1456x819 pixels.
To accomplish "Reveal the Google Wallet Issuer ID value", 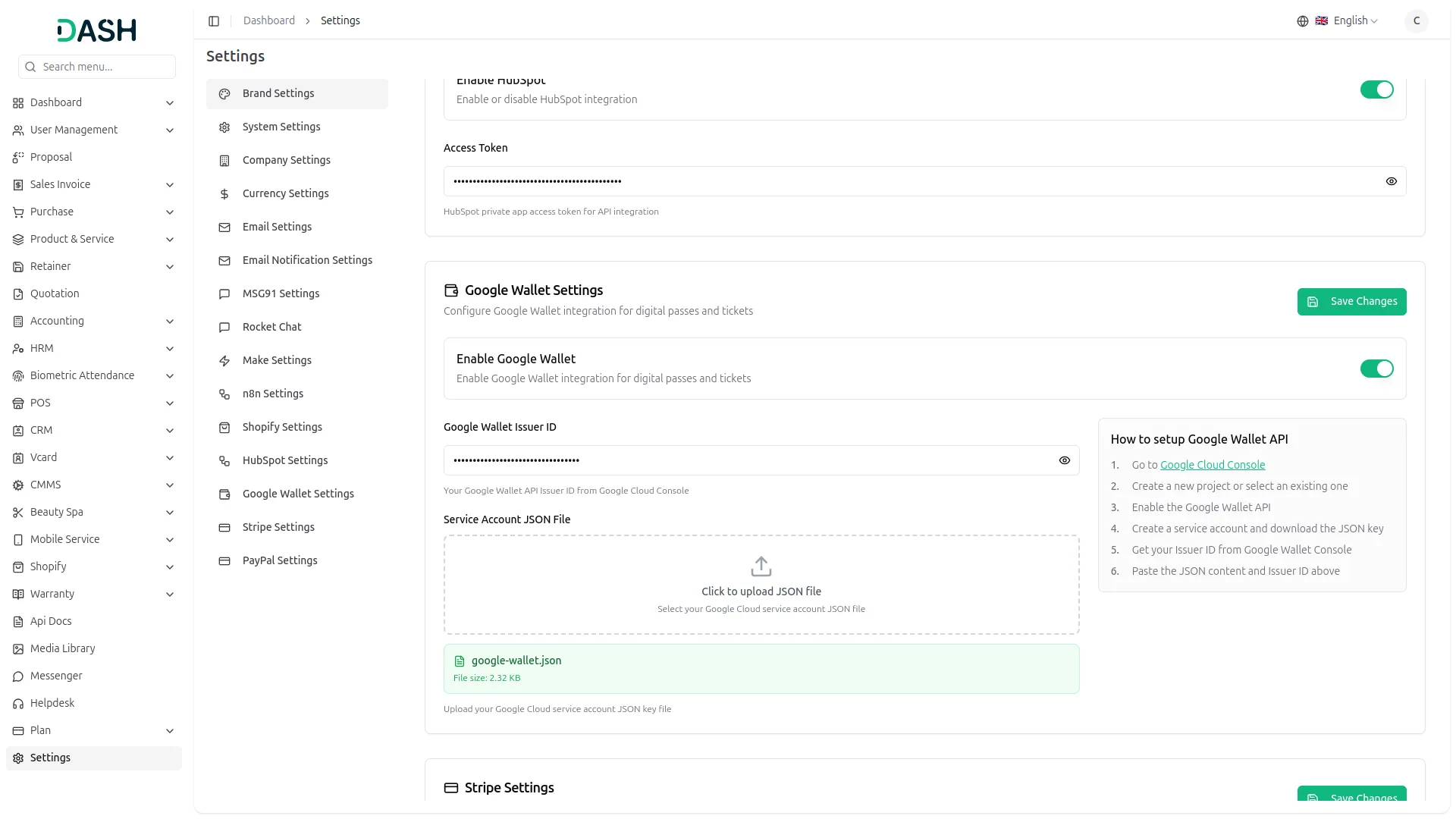I will pos(1064,460).
